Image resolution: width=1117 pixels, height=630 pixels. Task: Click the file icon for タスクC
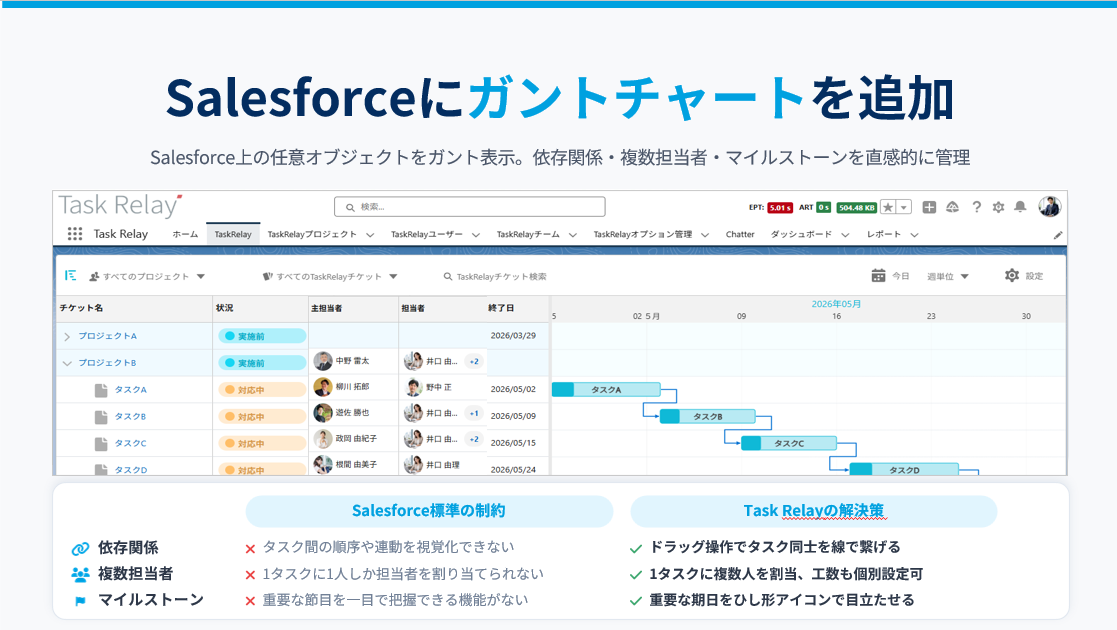pyautogui.click(x=101, y=443)
